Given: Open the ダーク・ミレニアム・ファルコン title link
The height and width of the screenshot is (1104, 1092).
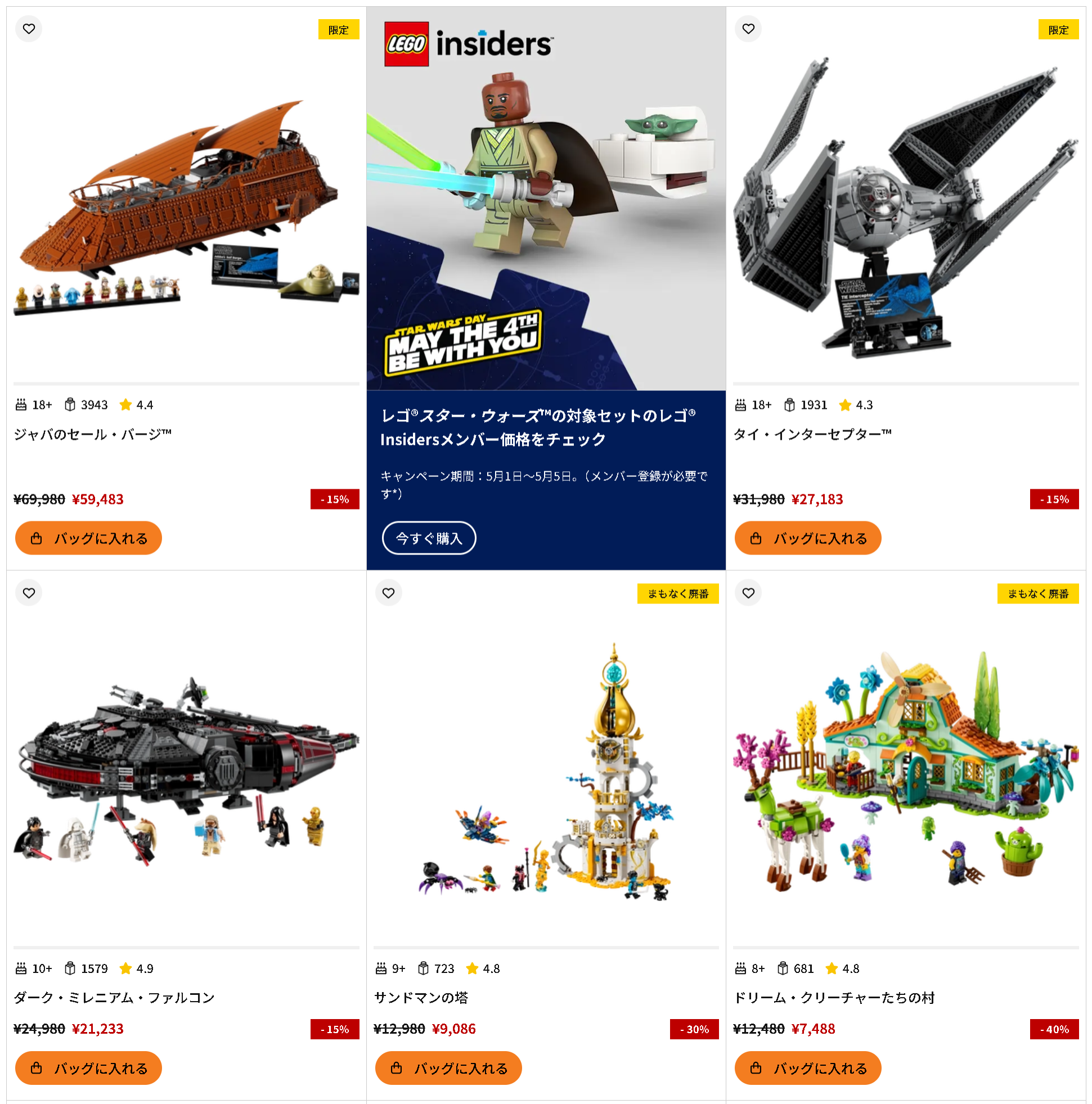Looking at the screenshot, I should [114, 997].
